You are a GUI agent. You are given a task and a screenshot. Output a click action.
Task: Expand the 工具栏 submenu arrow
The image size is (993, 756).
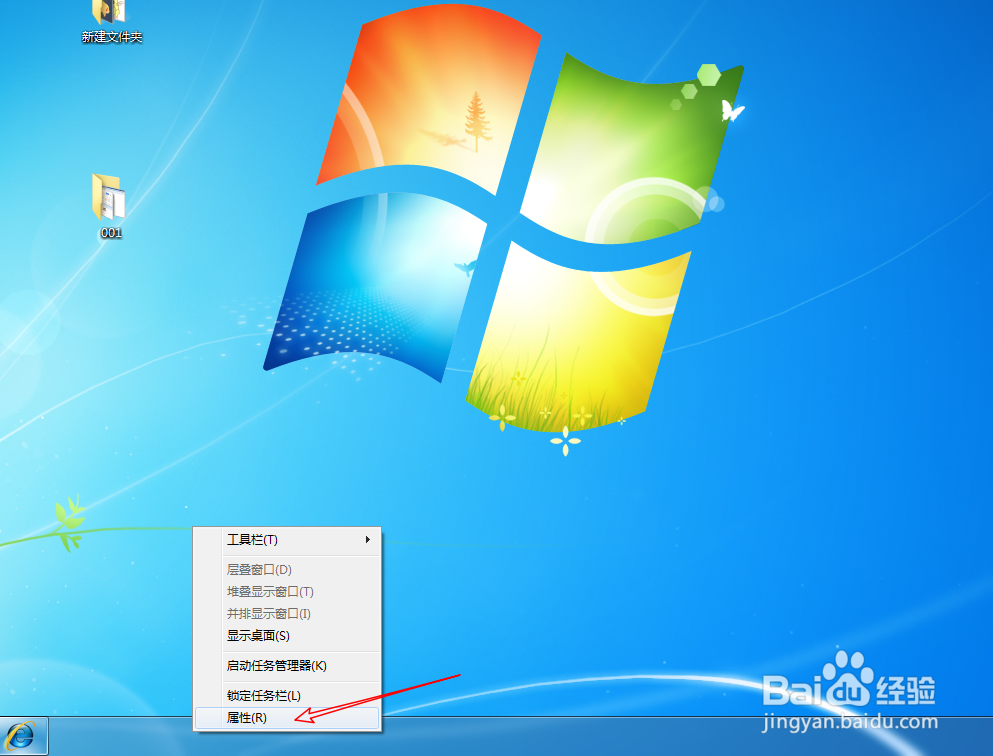[367, 539]
